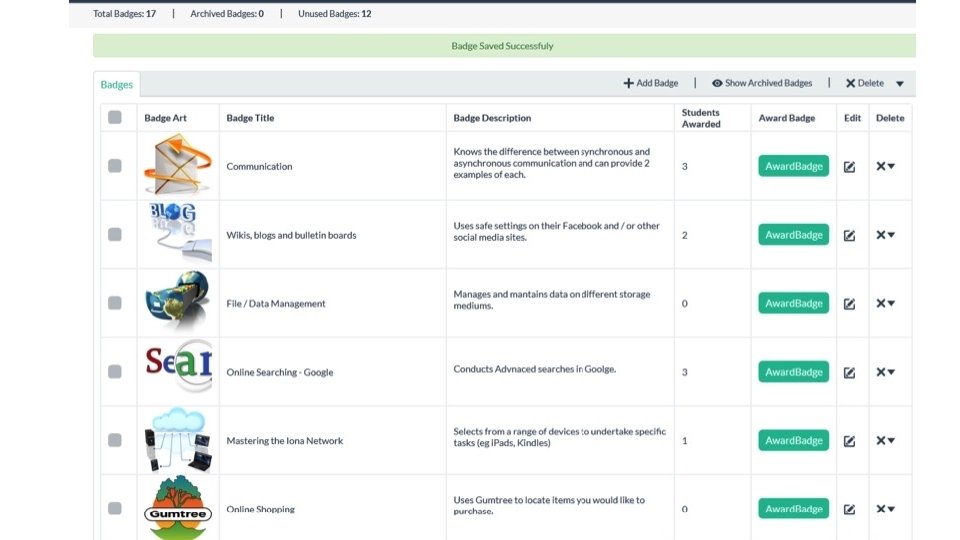Switch to the Badges tab
The height and width of the screenshot is (540, 960).
point(116,85)
